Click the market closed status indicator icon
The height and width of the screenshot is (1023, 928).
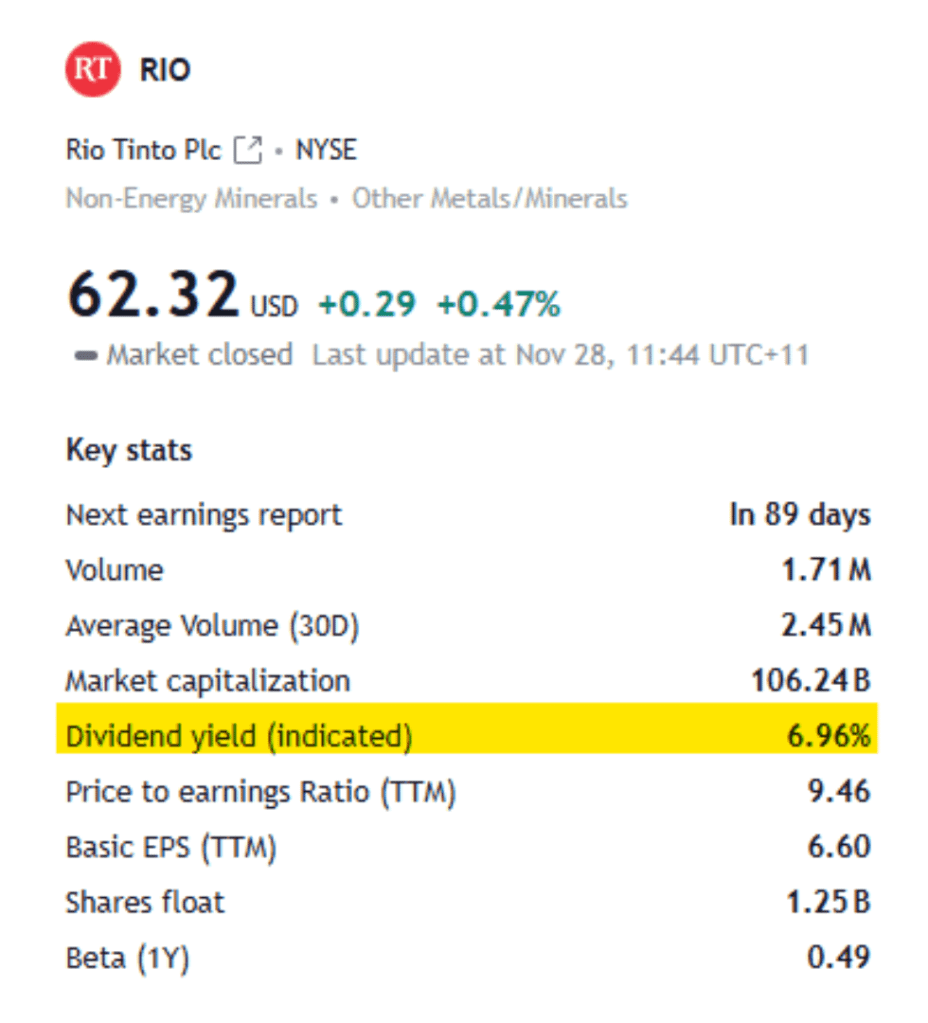[x=85, y=355]
